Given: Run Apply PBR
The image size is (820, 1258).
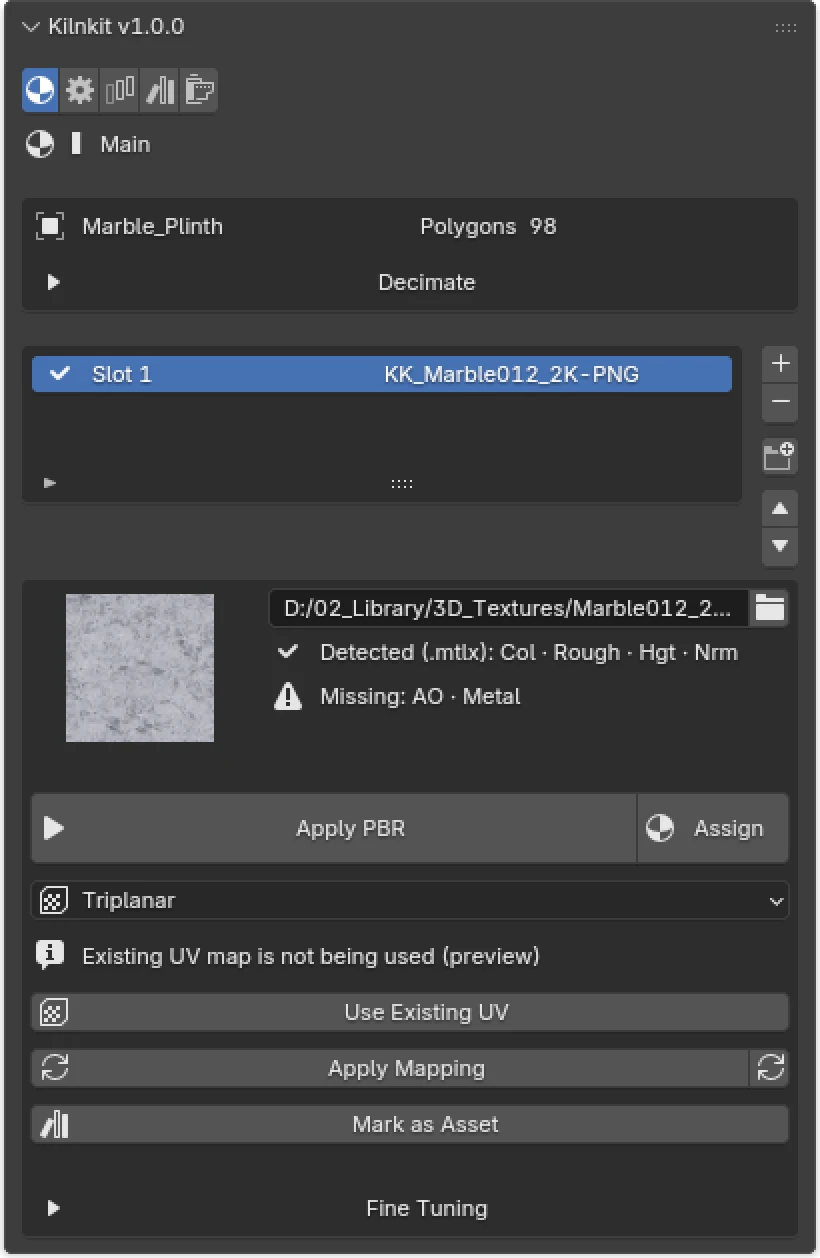Looking at the screenshot, I should pos(334,828).
